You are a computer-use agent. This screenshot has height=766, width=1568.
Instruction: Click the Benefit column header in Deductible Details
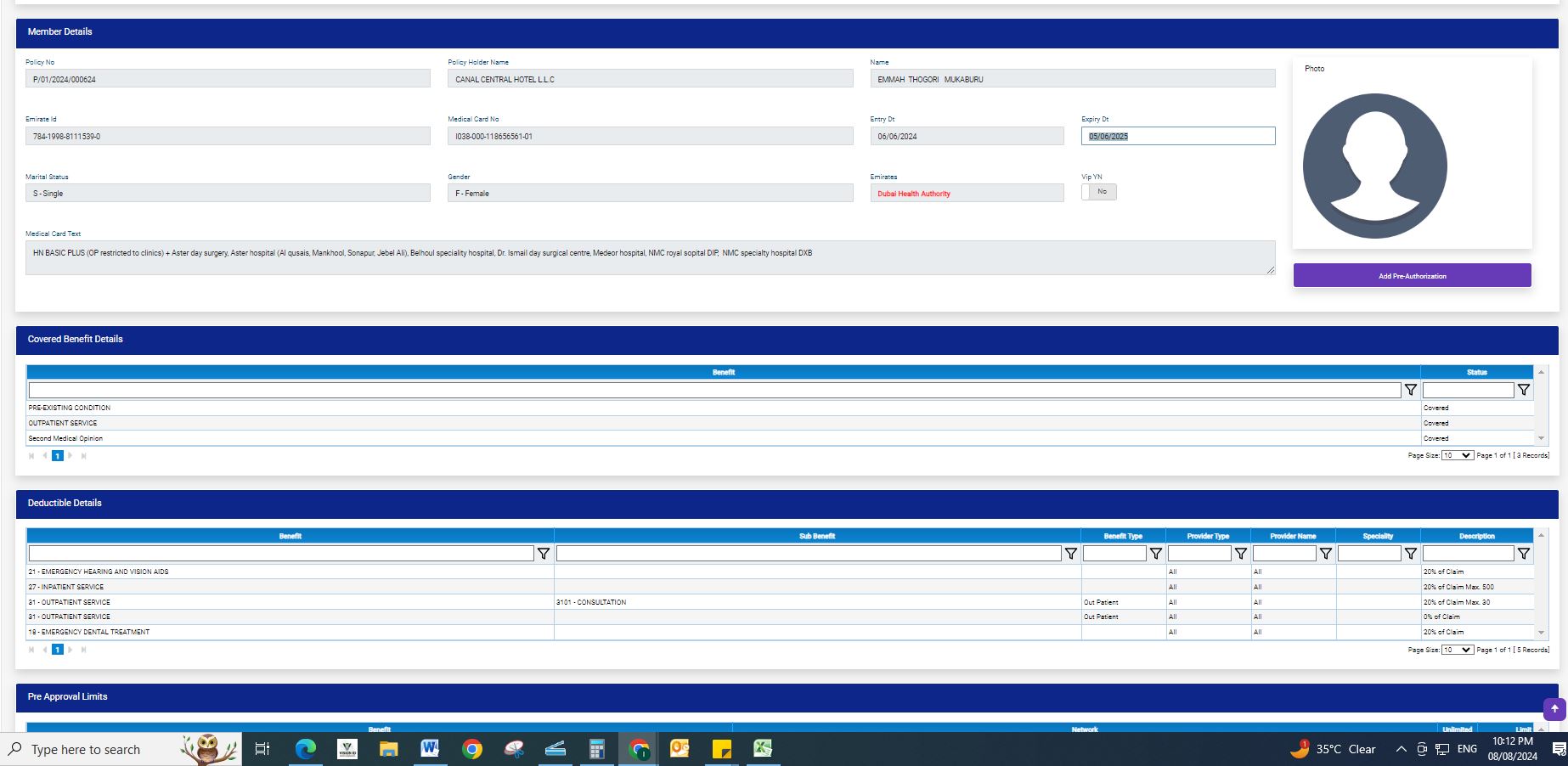290,536
